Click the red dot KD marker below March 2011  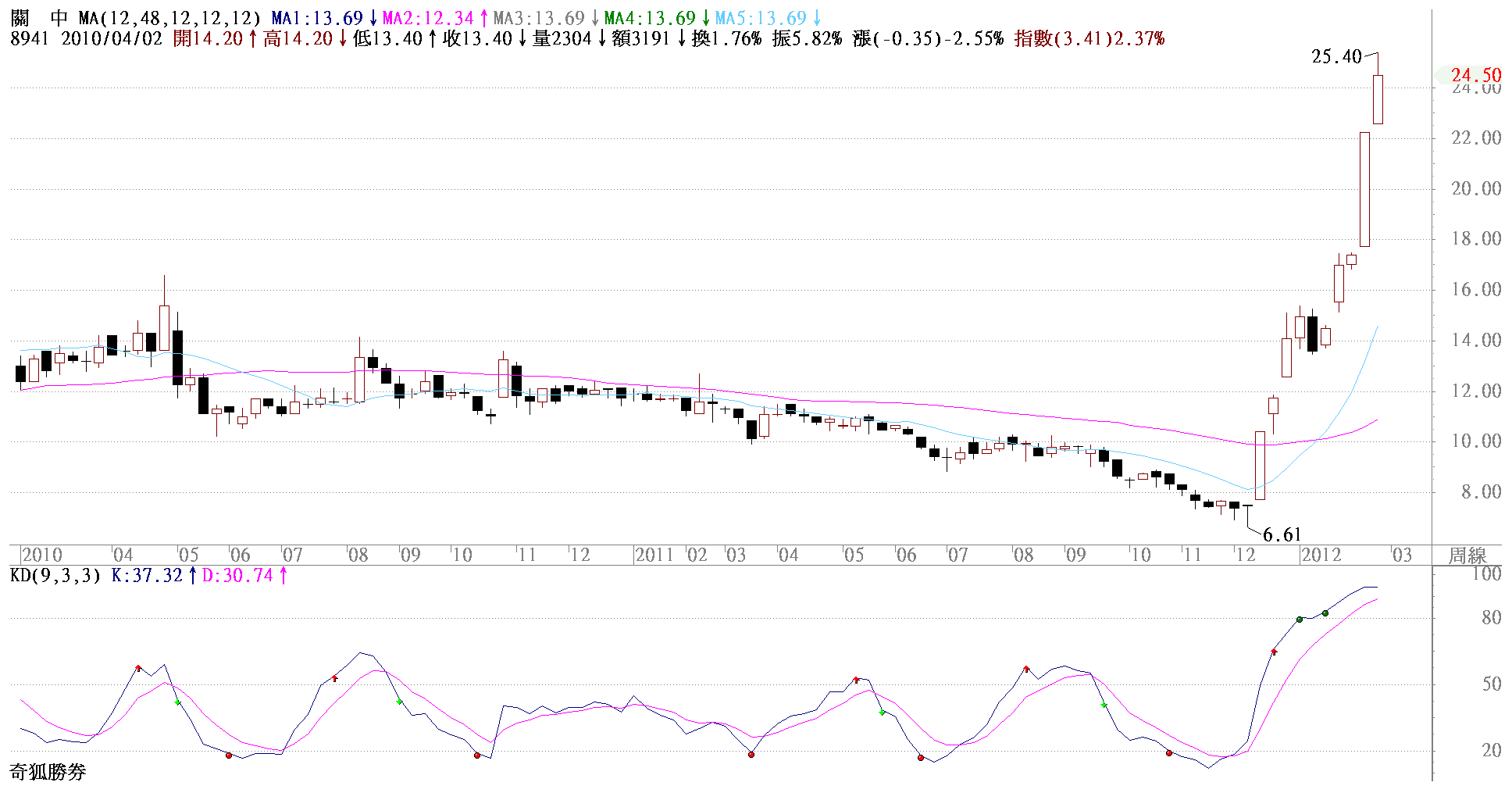pyautogui.click(x=751, y=754)
